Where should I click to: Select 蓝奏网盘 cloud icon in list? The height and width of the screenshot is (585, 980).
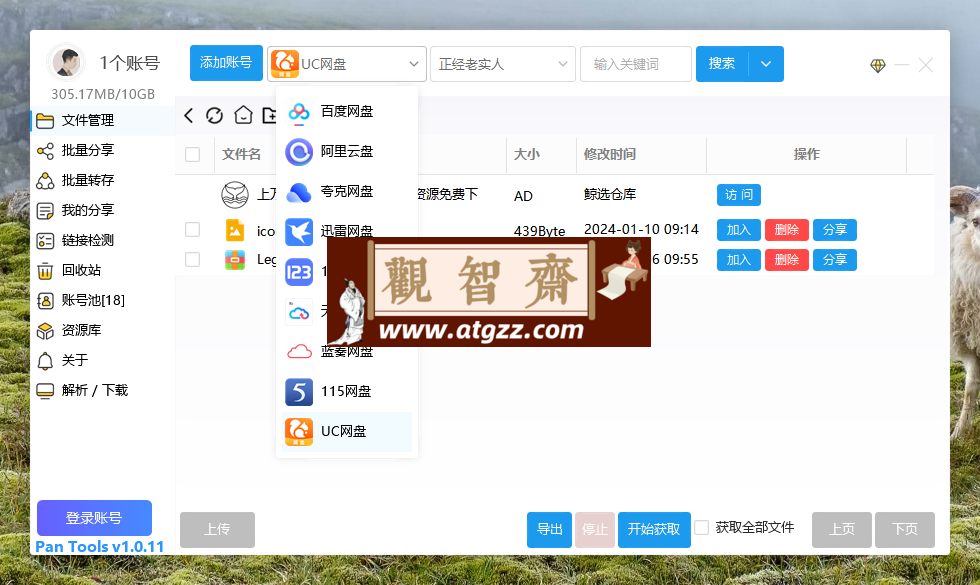299,352
